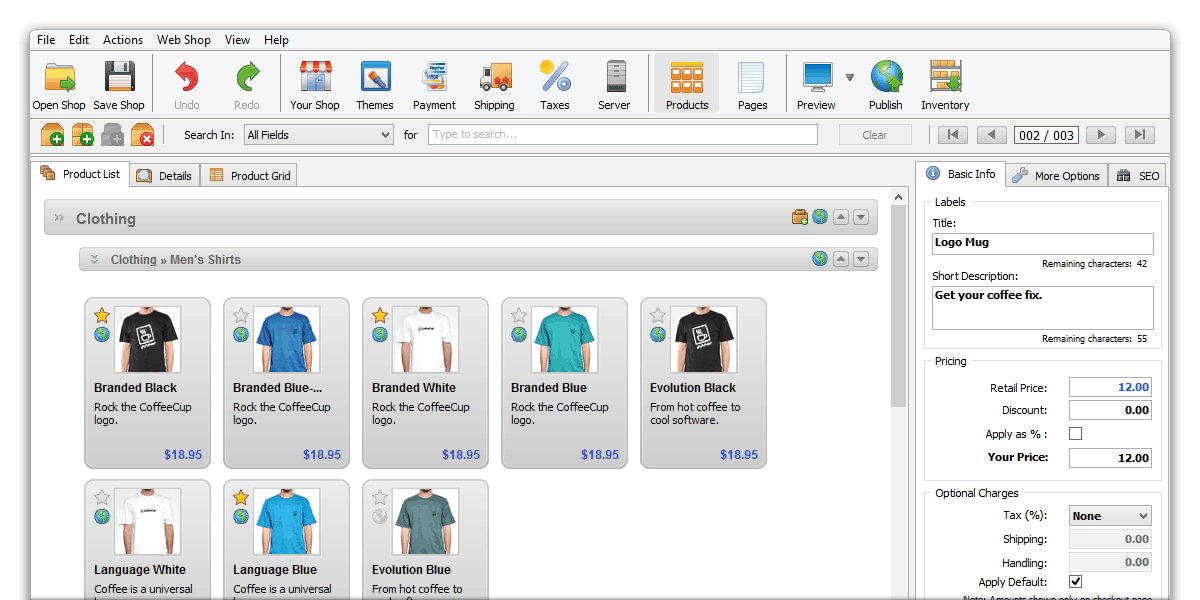The width and height of the screenshot is (1200, 600).
Task: Move Clothing category up with arrow
Action: 841,218
